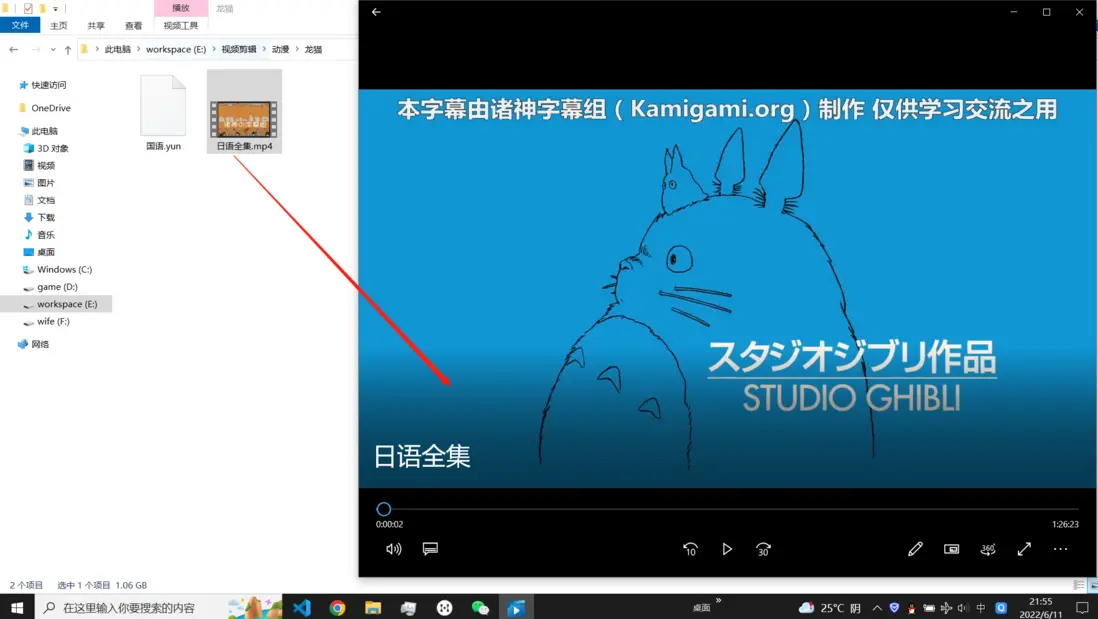Open more options ellipsis in player
The height and width of the screenshot is (619, 1098).
coord(1060,549)
